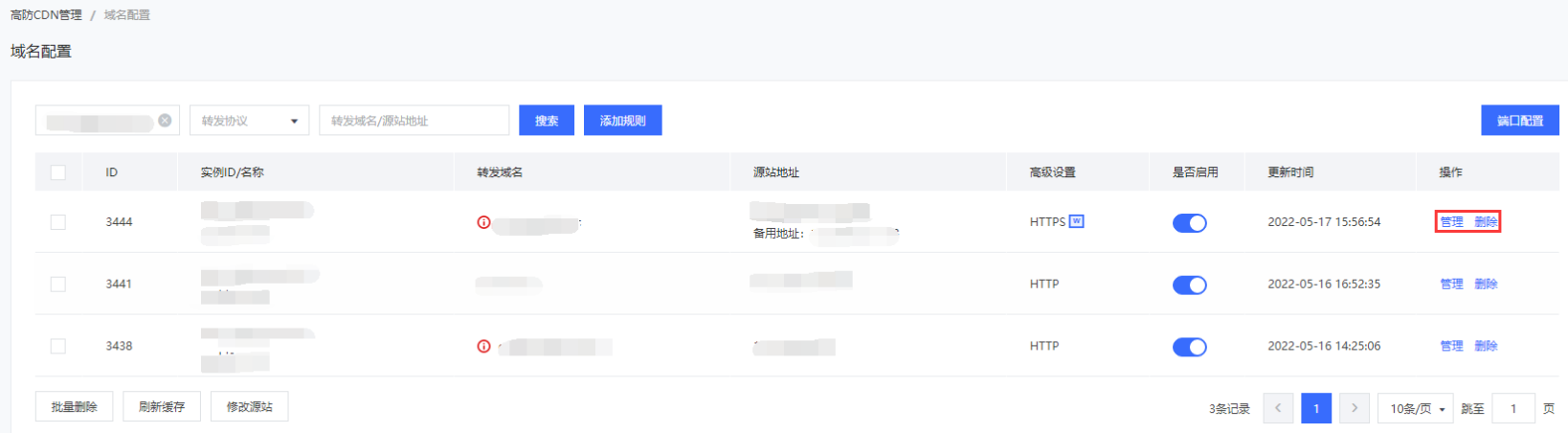Click the ID cell 3438

(119, 346)
